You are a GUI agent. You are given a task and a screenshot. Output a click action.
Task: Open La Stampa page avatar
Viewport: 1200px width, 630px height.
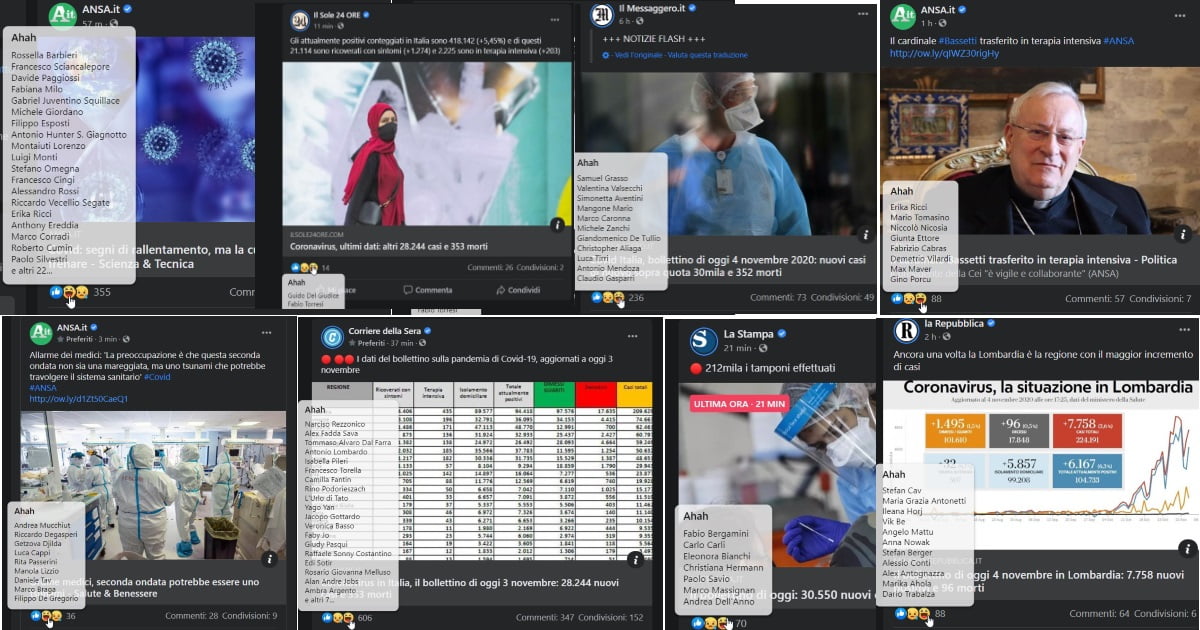coord(703,340)
